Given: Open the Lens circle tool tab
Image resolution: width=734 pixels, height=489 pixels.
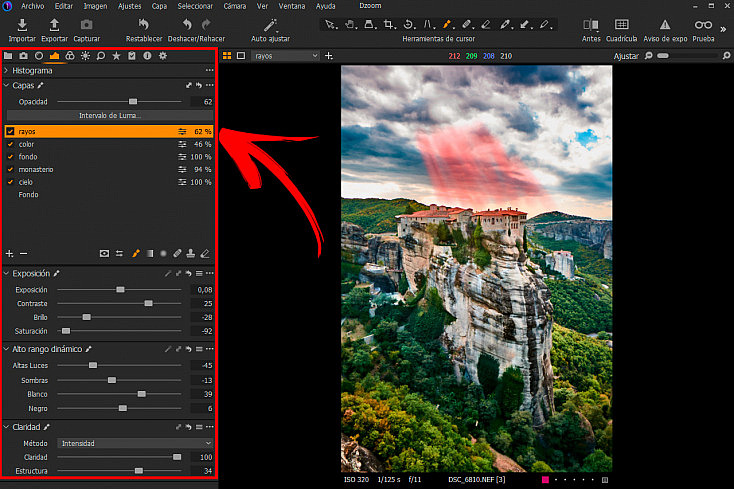Looking at the screenshot, I should (39, 56).
